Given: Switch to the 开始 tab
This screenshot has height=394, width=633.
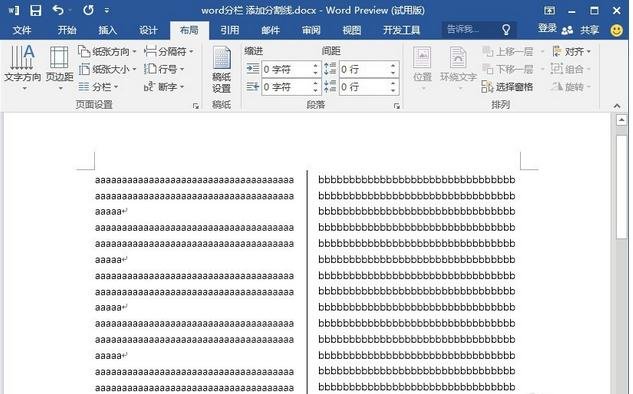Looking at the screenshot, I should tap(67, 30).
